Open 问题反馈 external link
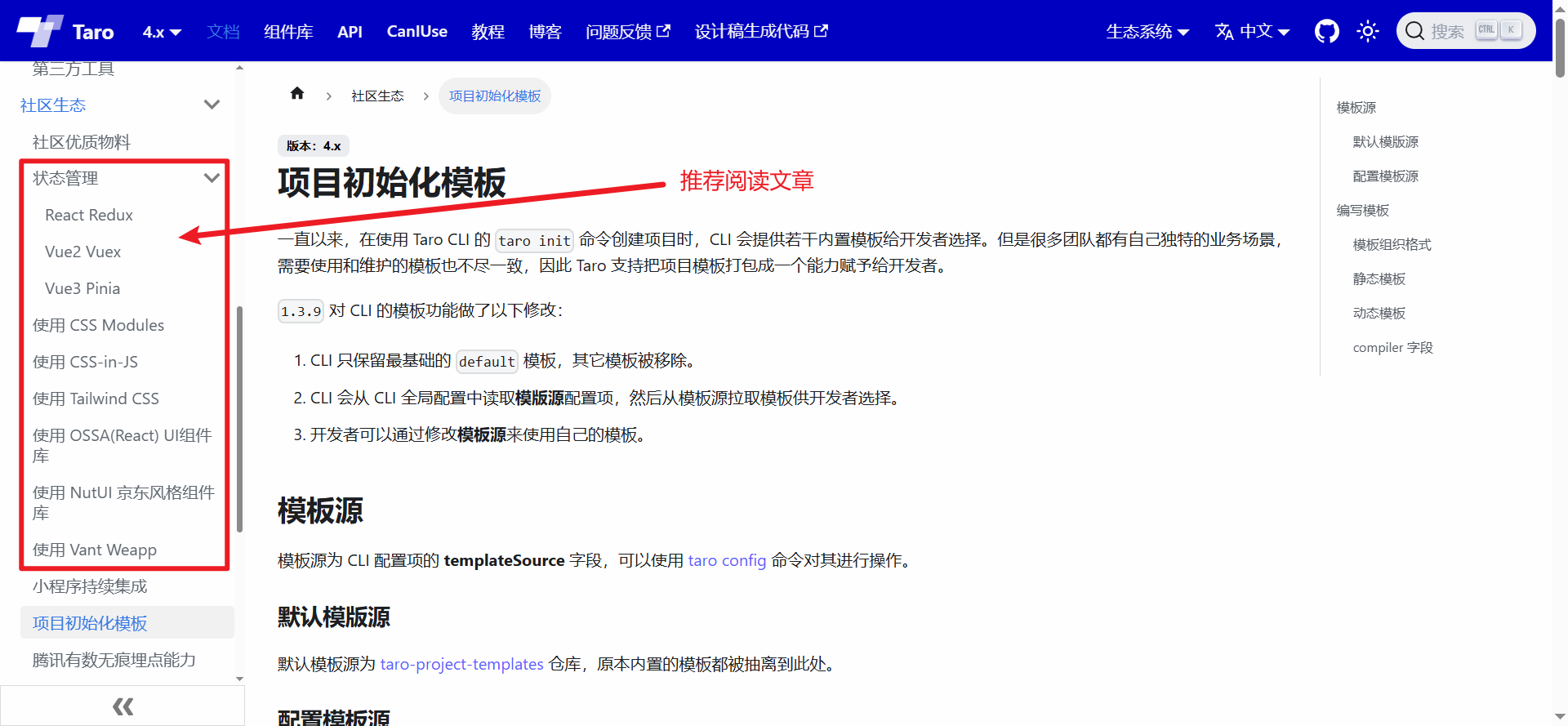Image resolution: width=1568 pixels, height=726 pixels. coord(627,31)
